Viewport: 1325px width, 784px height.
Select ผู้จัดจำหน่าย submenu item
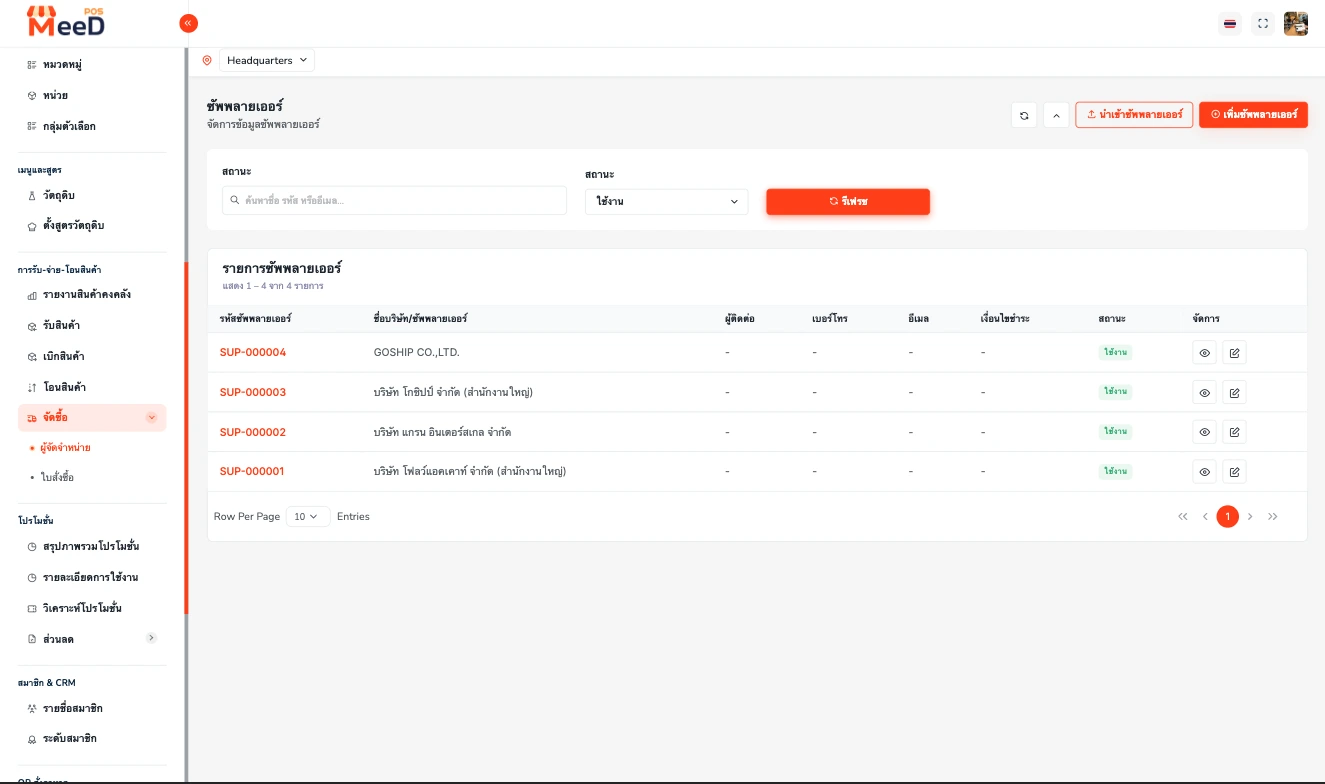click(65, 448)
